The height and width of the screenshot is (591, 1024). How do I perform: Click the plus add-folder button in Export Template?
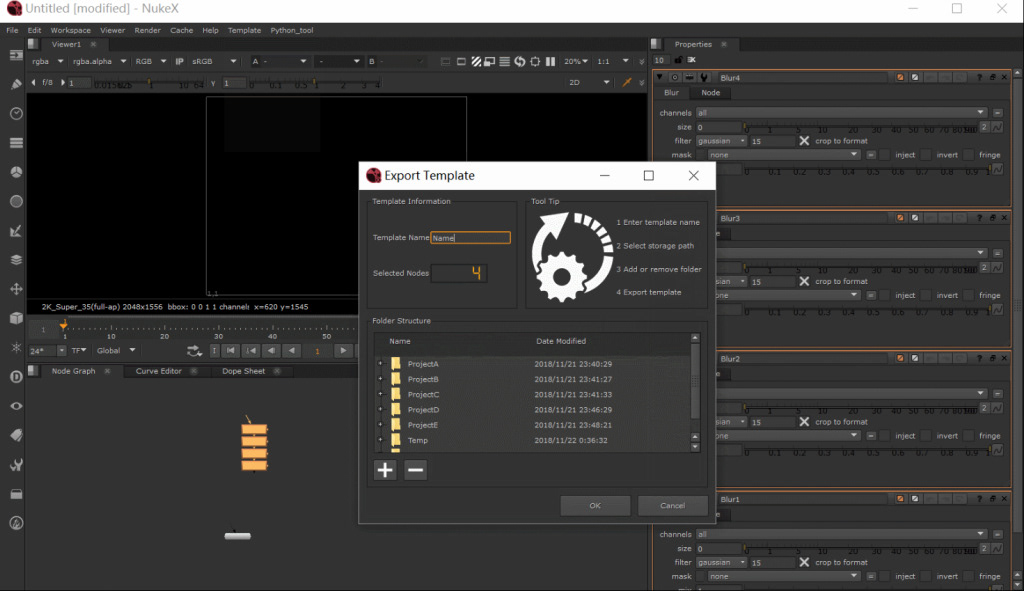click(385, 470)
